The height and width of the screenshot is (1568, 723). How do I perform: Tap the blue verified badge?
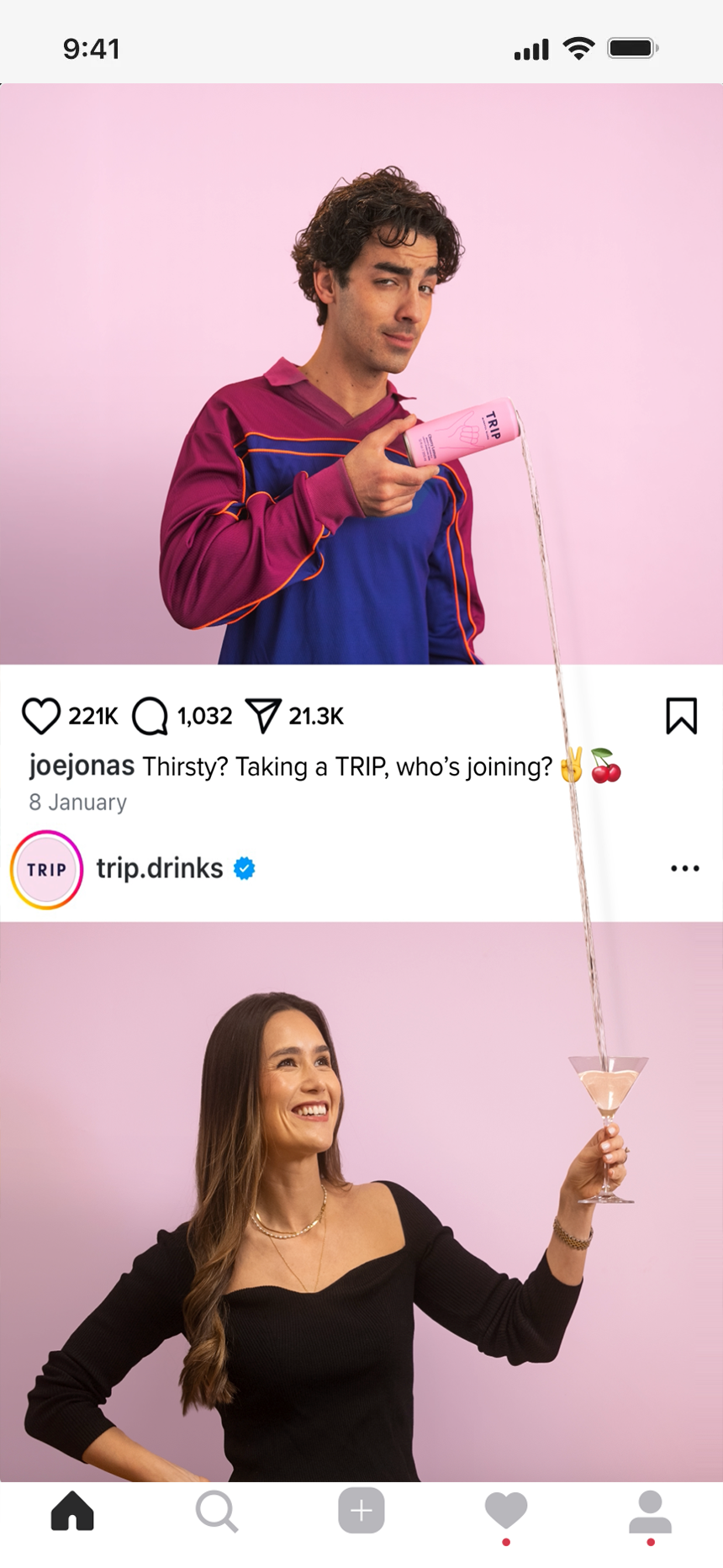coord(245,868)
